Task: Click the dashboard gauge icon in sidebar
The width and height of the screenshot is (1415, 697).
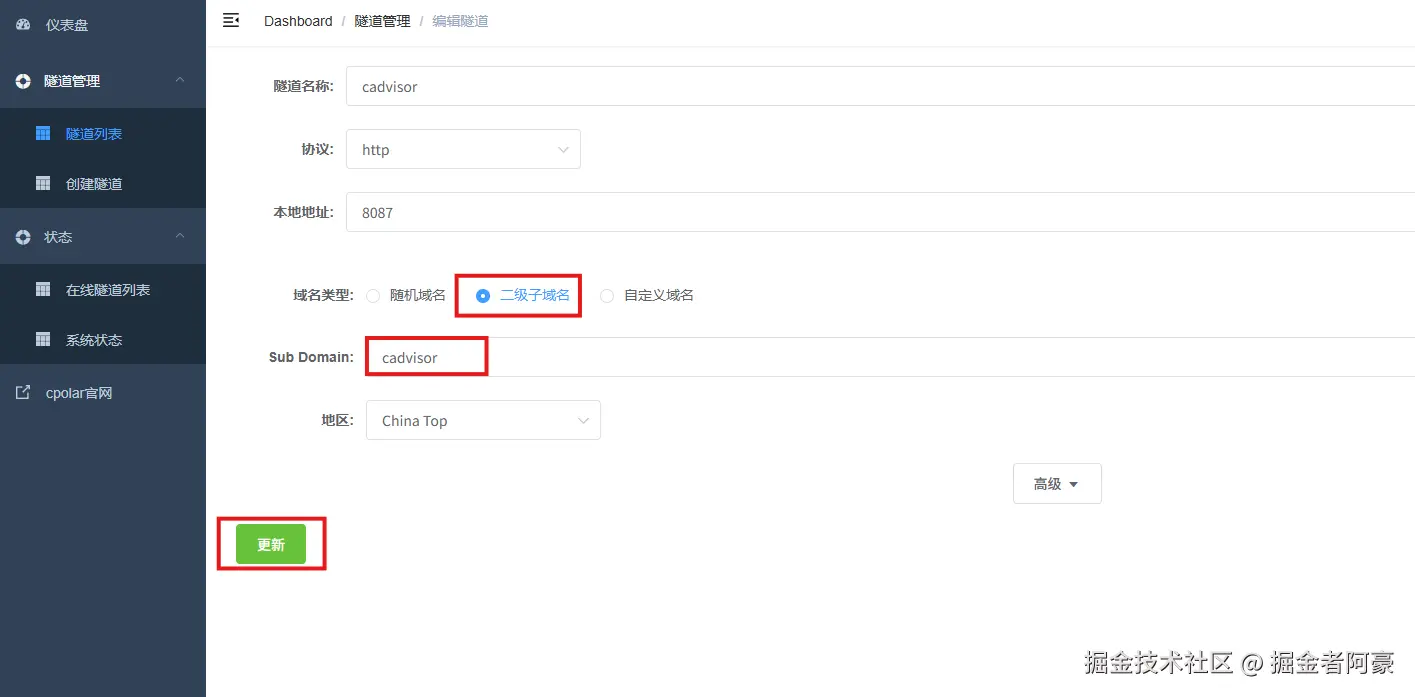Action: click(x=23, y=25)
